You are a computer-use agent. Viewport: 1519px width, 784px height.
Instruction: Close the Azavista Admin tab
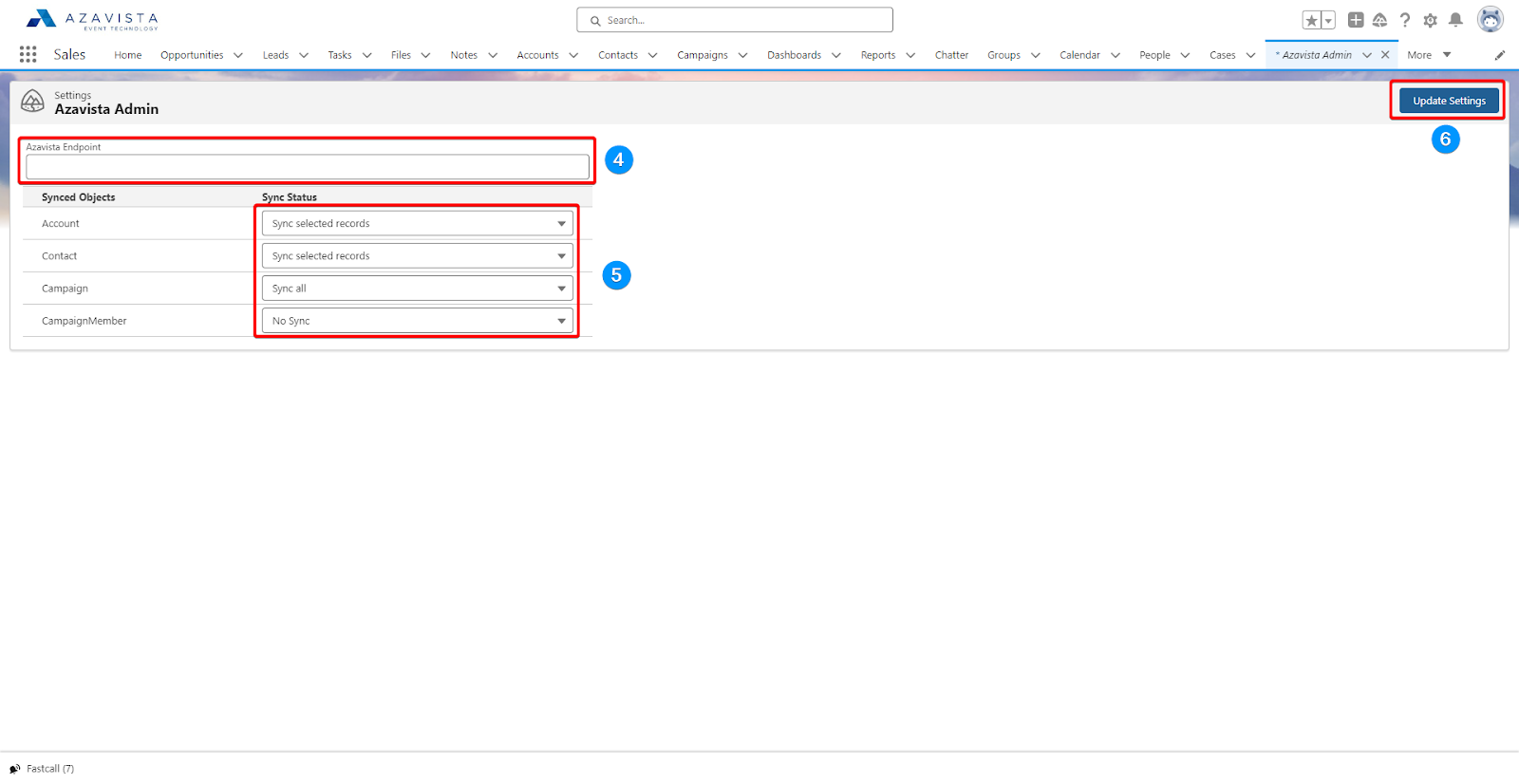coord(1385,55)
